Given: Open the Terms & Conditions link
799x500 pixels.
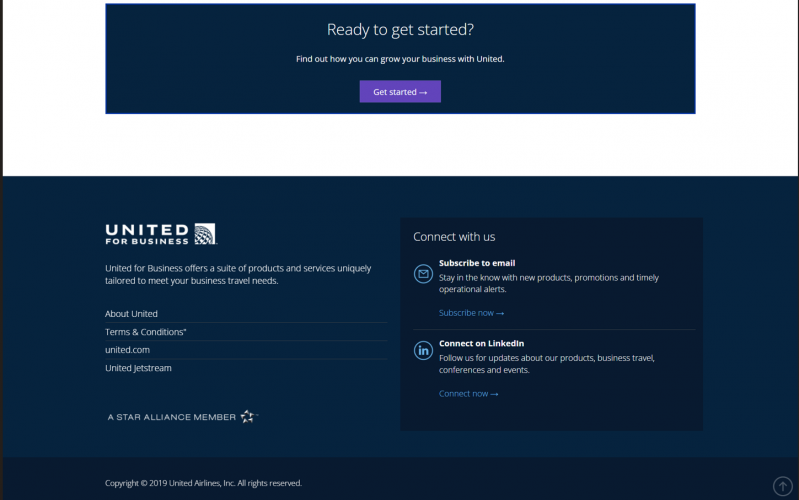Looking at the screenshot, I should coord(146,332).
